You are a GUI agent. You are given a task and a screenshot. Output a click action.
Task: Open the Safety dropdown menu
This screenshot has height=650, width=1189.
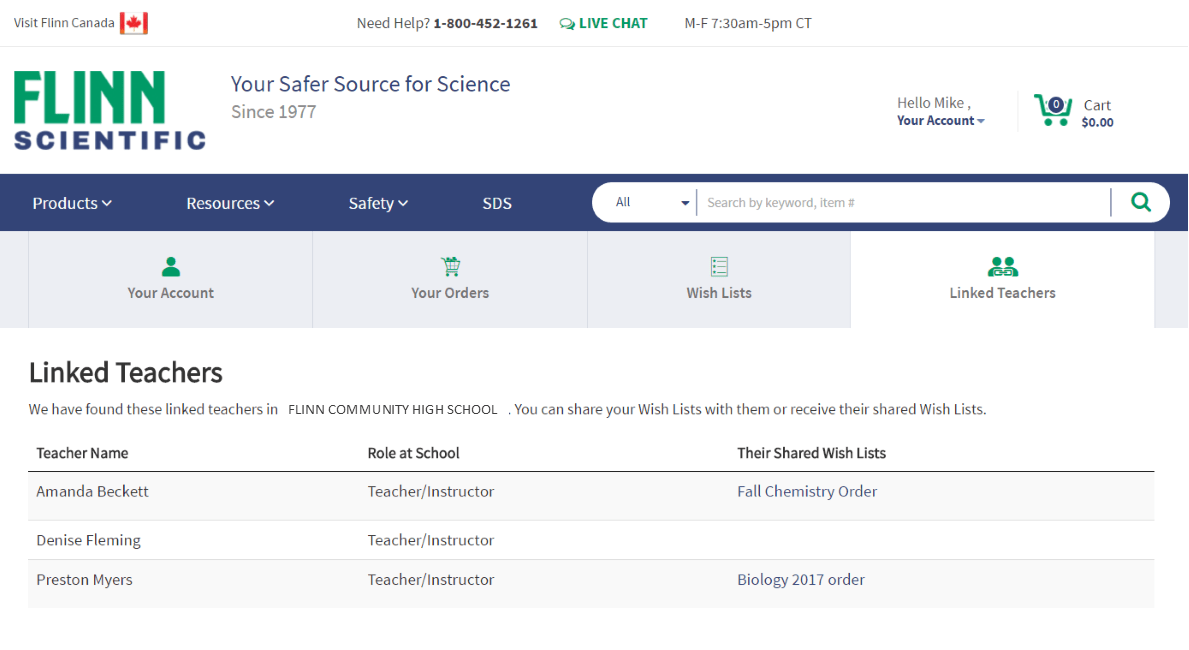378,203
